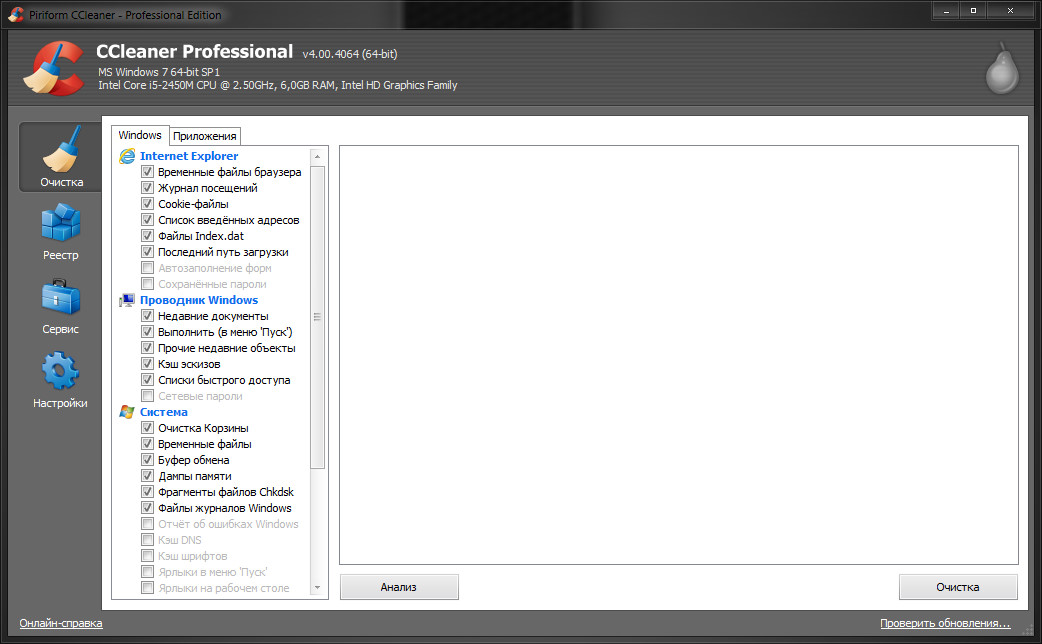Toggle Файлы Index.dat checkbox
The width and height of the screenshot is (1042, 644).
148,236
